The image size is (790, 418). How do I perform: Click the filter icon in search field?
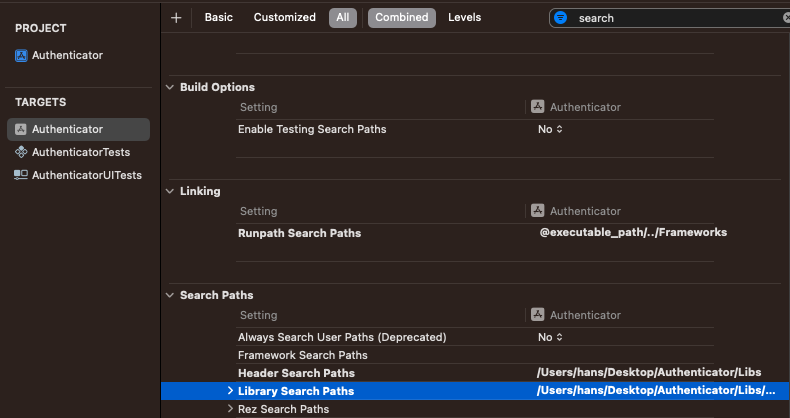[561, 18]
